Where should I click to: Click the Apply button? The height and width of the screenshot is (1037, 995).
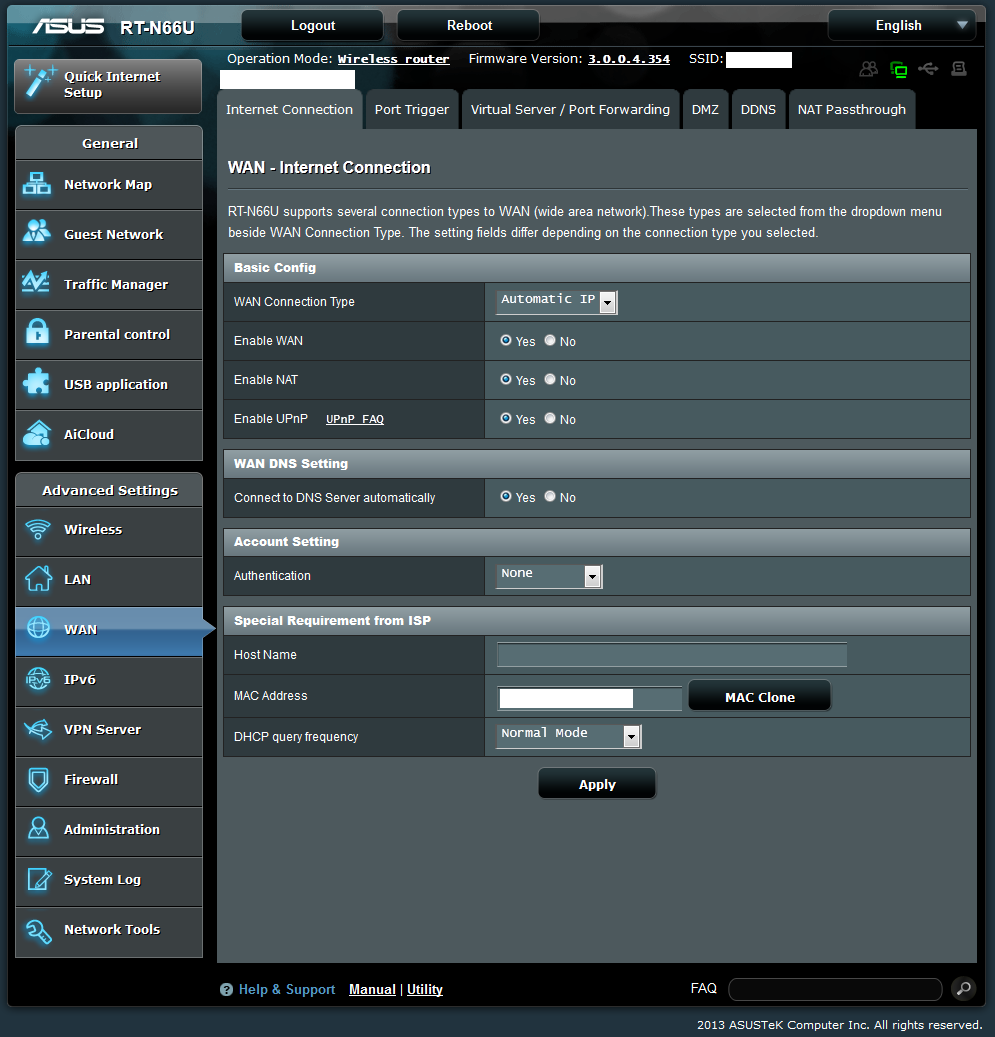[x=597, y=784]
